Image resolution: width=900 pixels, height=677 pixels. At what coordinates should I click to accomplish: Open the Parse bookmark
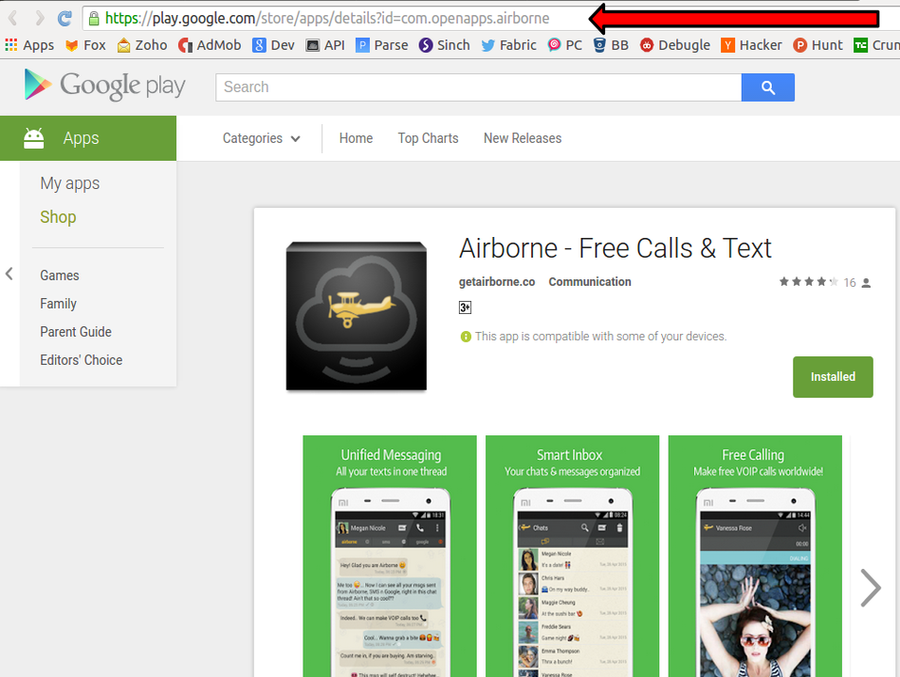coord(382,45)
